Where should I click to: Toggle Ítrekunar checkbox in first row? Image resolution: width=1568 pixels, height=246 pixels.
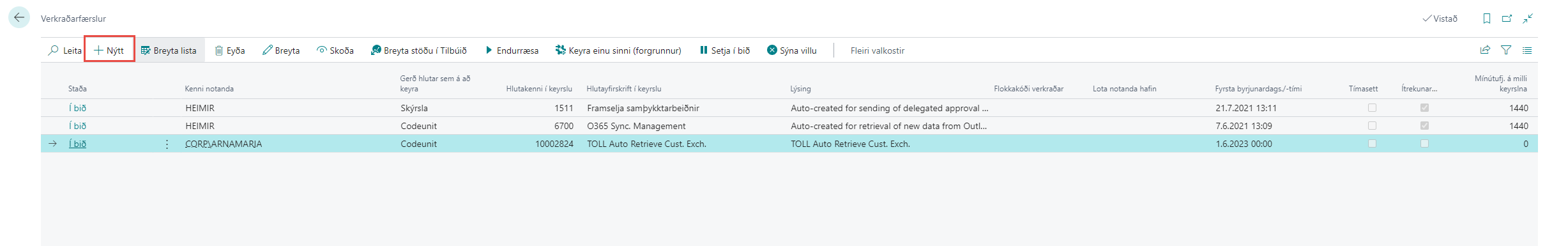point(1424,108)
